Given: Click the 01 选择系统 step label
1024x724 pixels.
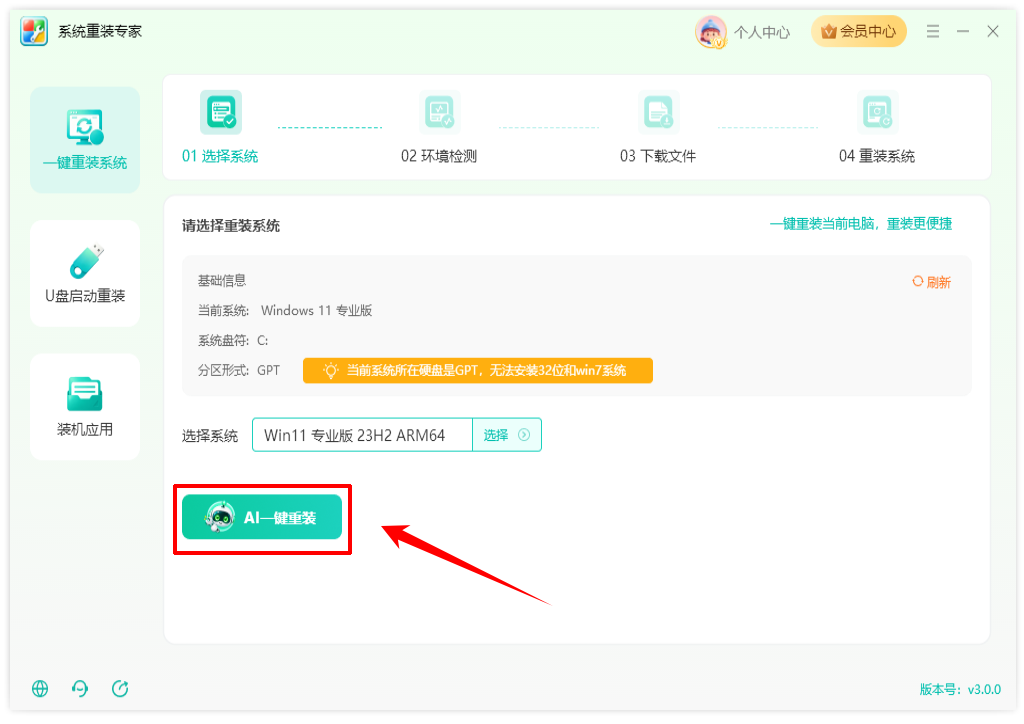Looking at the screenshot, I should [220, 156].
